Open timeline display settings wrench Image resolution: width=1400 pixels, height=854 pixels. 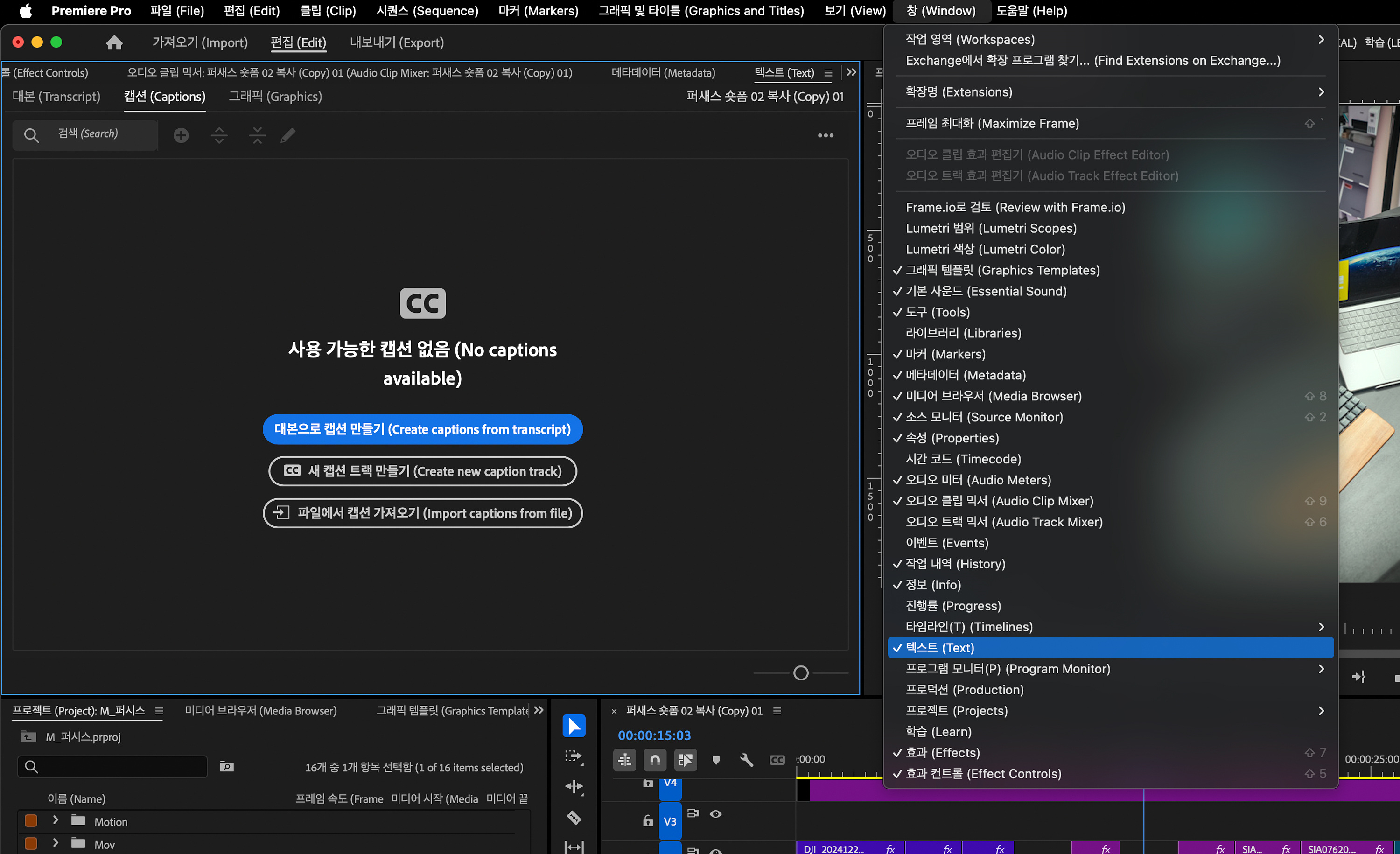(747, 760)
